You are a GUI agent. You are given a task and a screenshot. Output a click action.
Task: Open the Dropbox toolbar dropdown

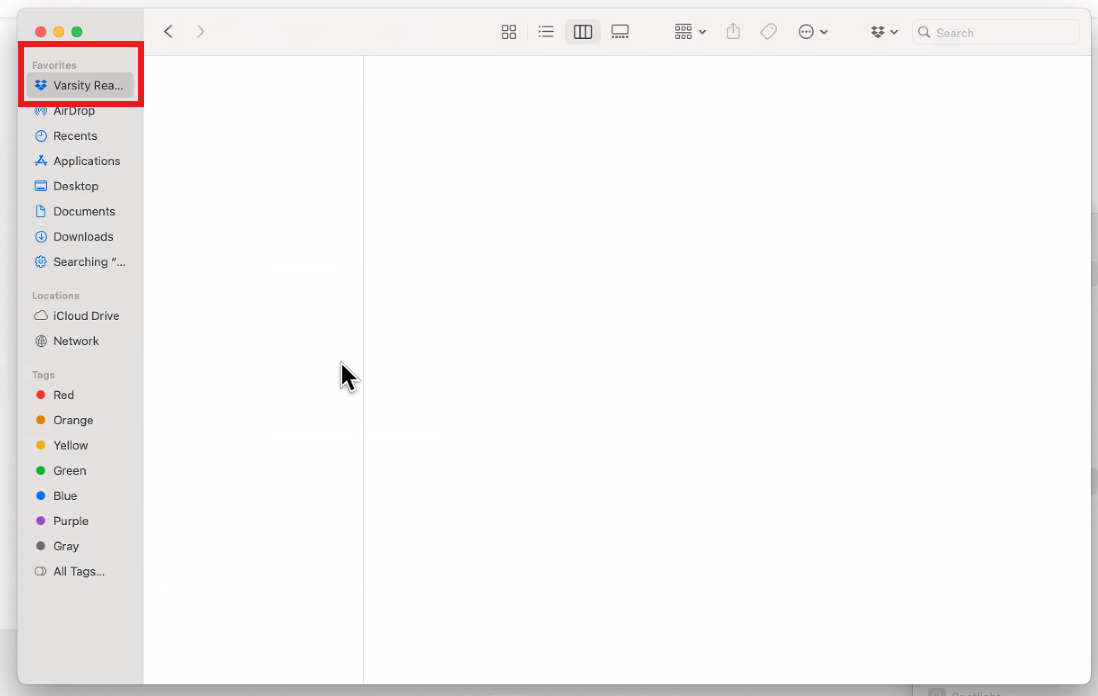pos(883,32)
